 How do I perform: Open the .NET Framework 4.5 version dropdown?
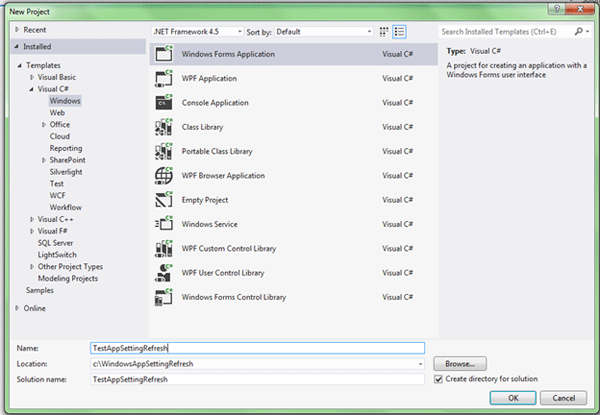point(198,32)
